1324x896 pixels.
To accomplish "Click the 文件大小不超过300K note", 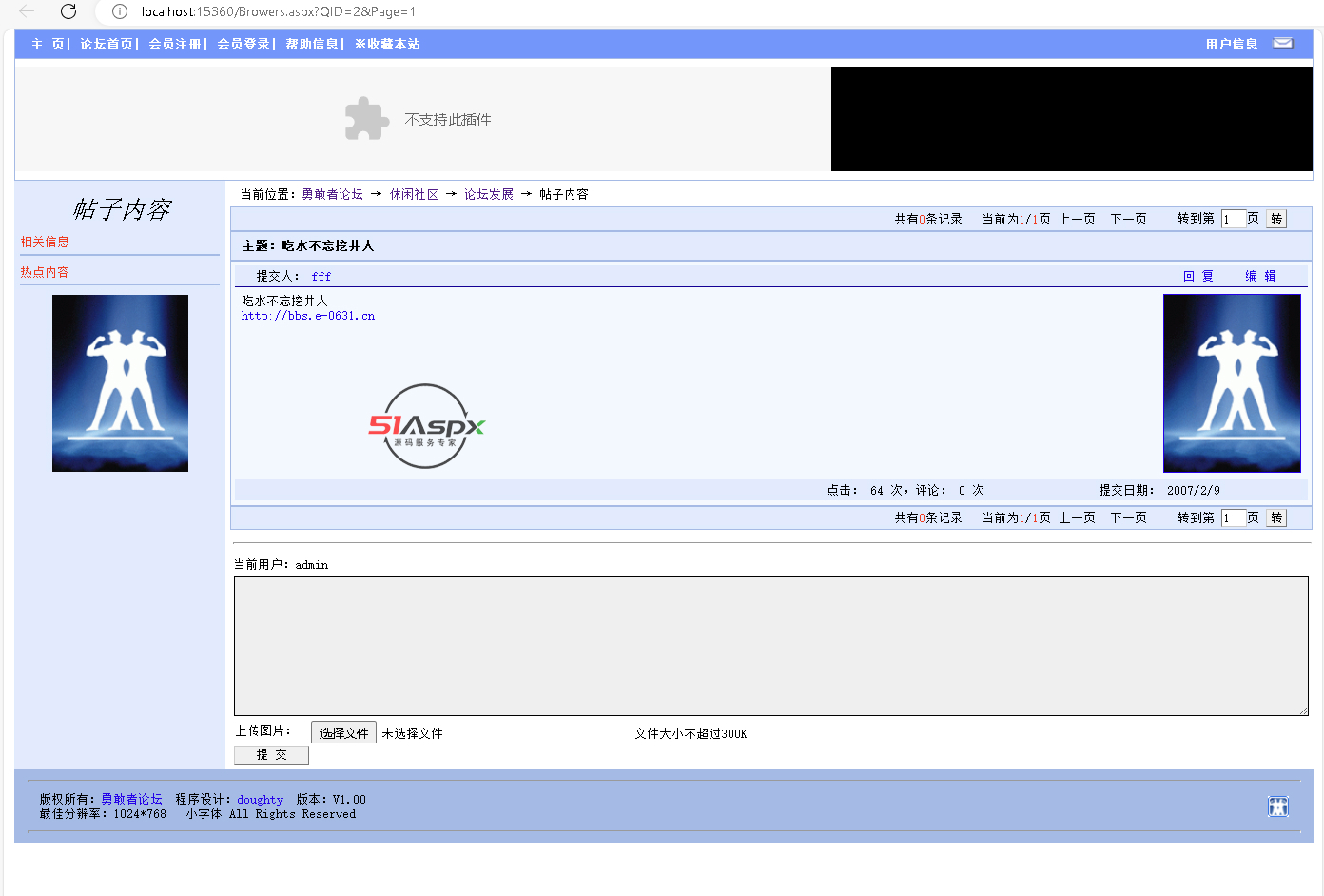I will [x=691, y=733].
